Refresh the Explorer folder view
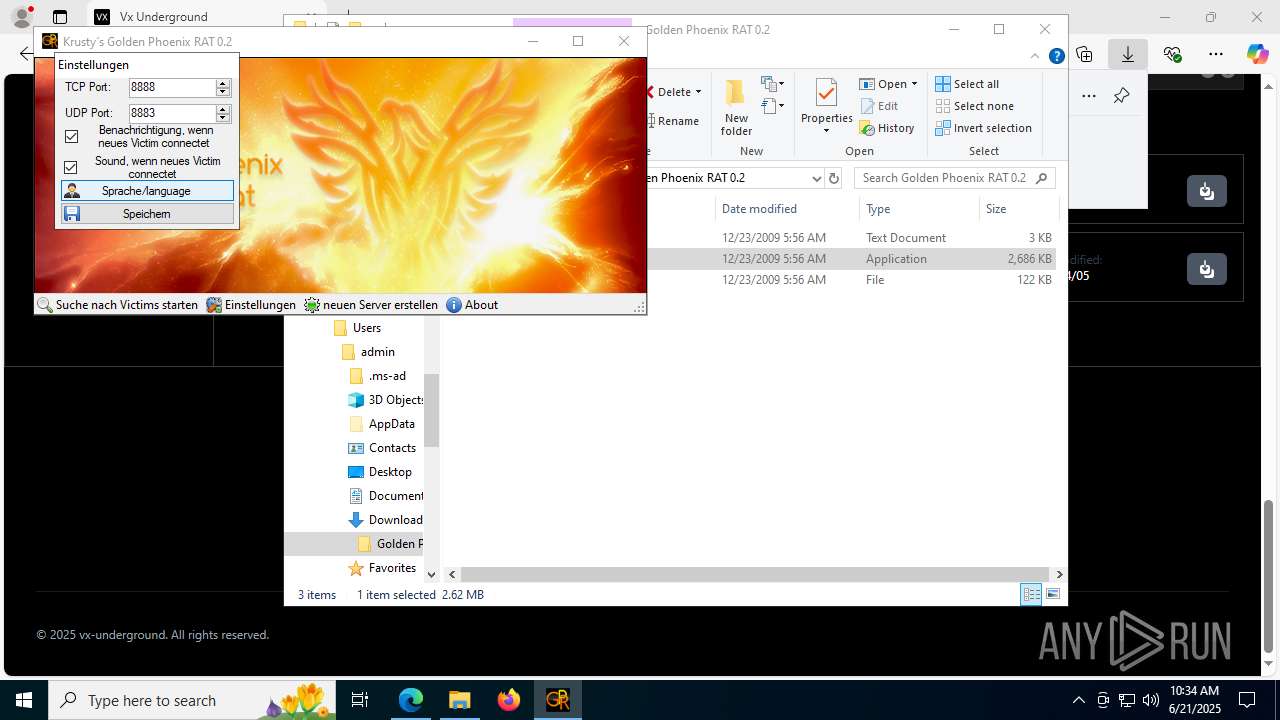Screen dimensions: 1280x720 tap(834, 178)
